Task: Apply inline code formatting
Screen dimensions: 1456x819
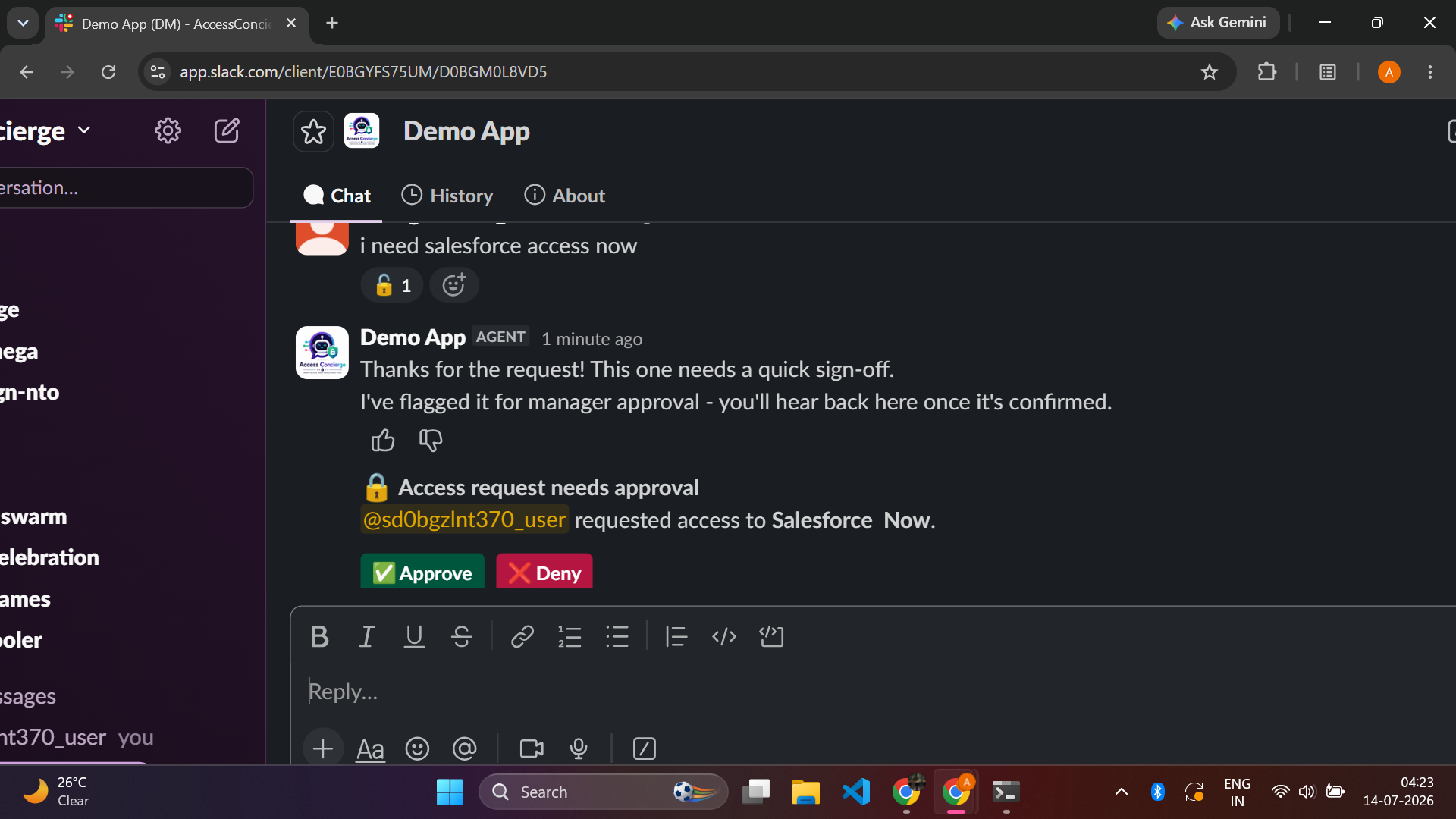Action: pos(724,637)
